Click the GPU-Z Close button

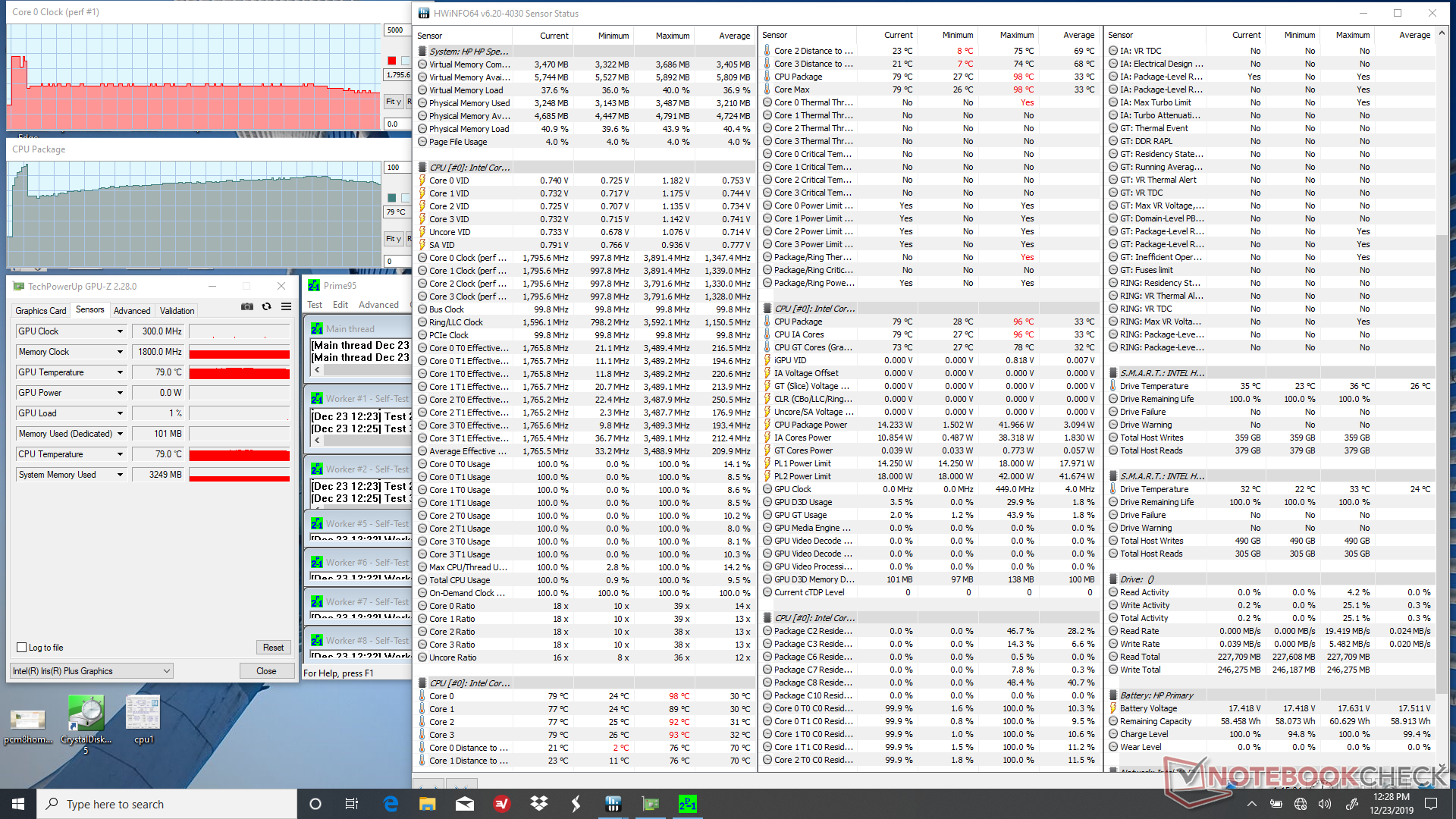tap(266, 671)
